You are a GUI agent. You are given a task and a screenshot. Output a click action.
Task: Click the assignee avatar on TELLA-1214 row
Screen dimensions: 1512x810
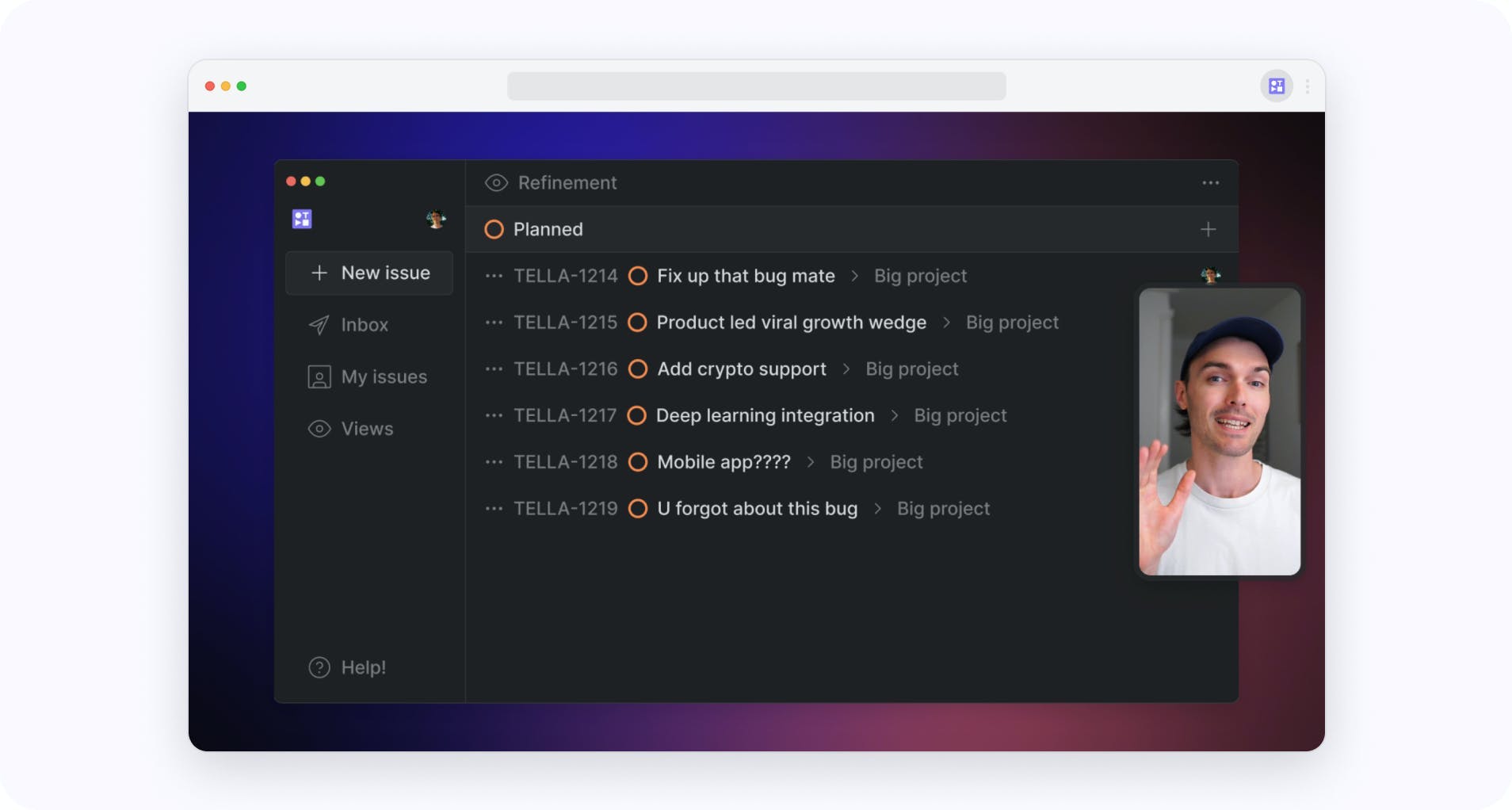click(x=1210, y=276)
